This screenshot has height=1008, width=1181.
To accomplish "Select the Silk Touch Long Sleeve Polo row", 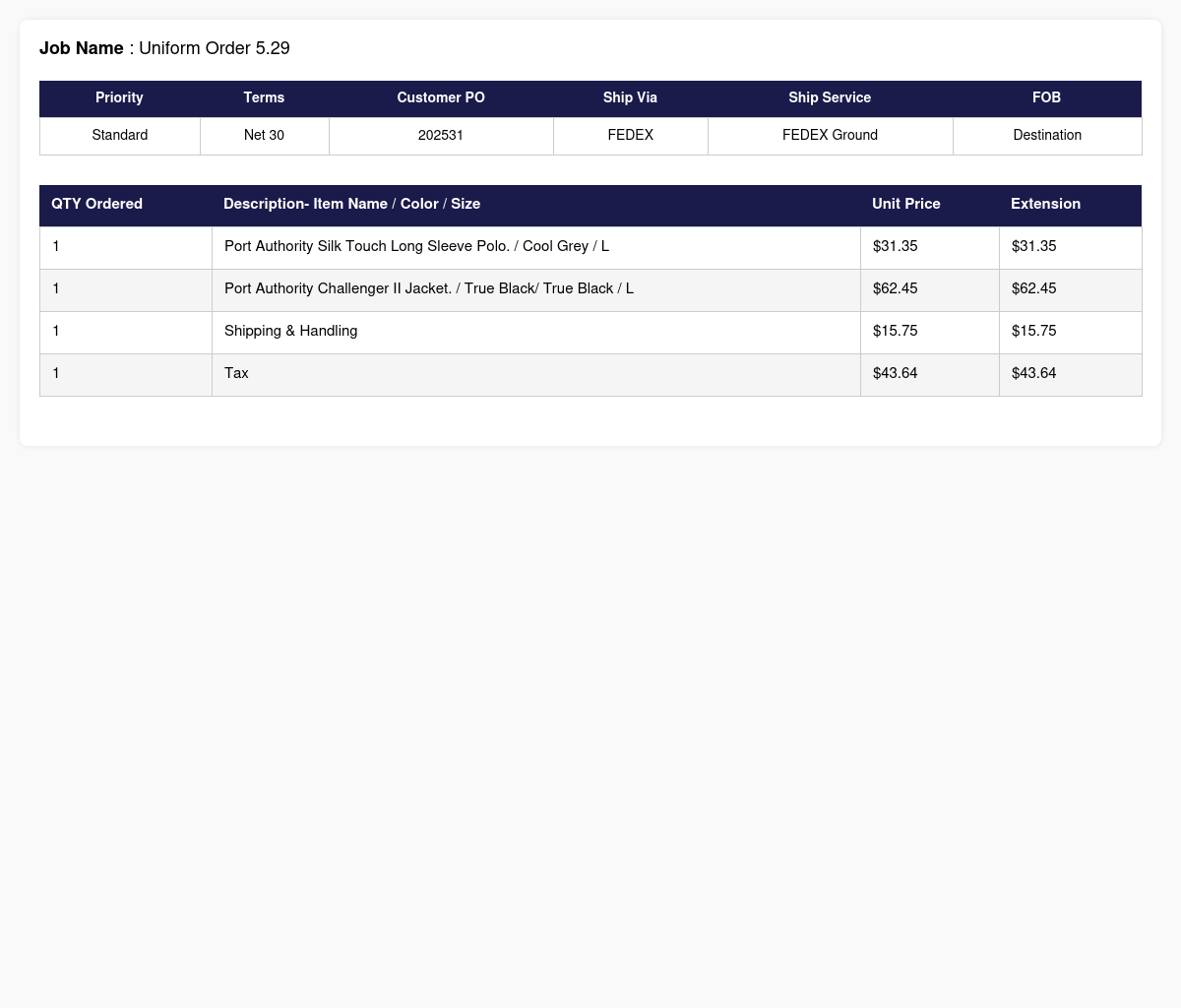I will click(x=590, y=247).
